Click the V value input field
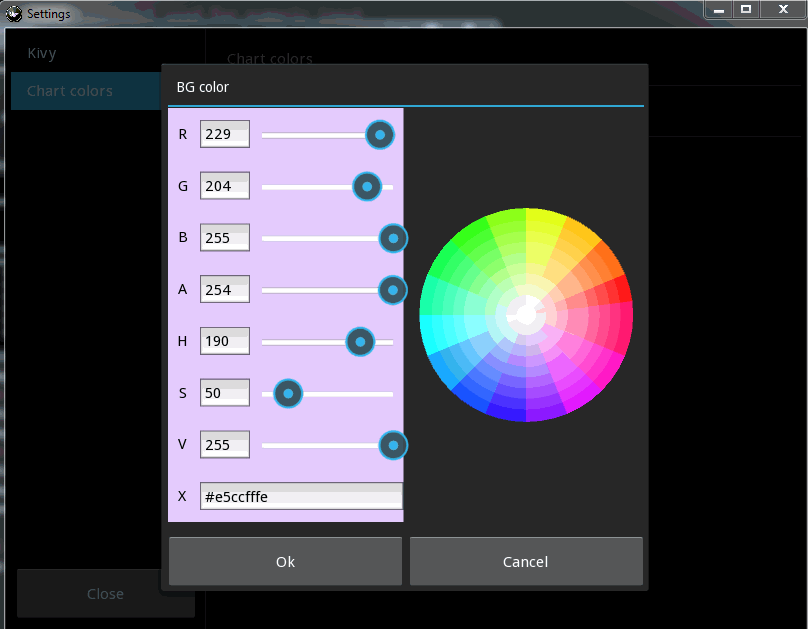This screenshot has height=629, width=808. pos(225,445)
